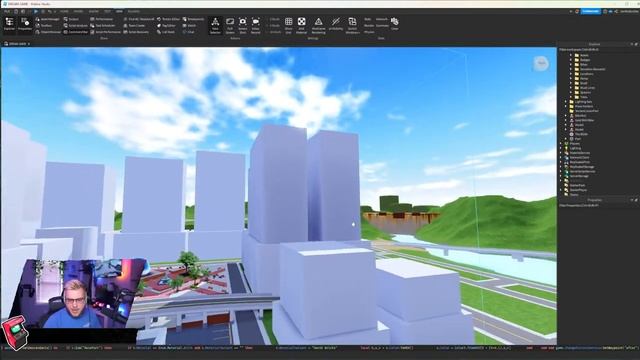Open the Tag Editor

pos(166,25)
